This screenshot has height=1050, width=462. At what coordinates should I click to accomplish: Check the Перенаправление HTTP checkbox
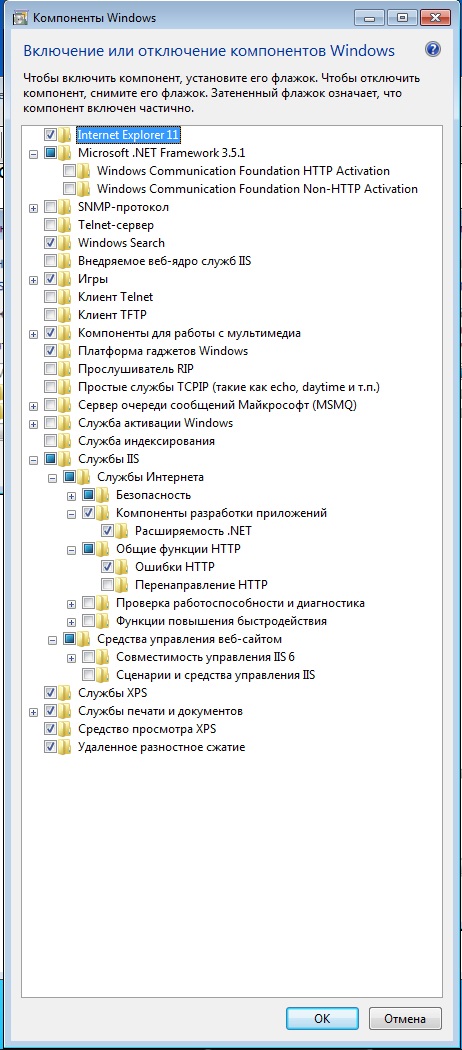[x=106, y=585]
